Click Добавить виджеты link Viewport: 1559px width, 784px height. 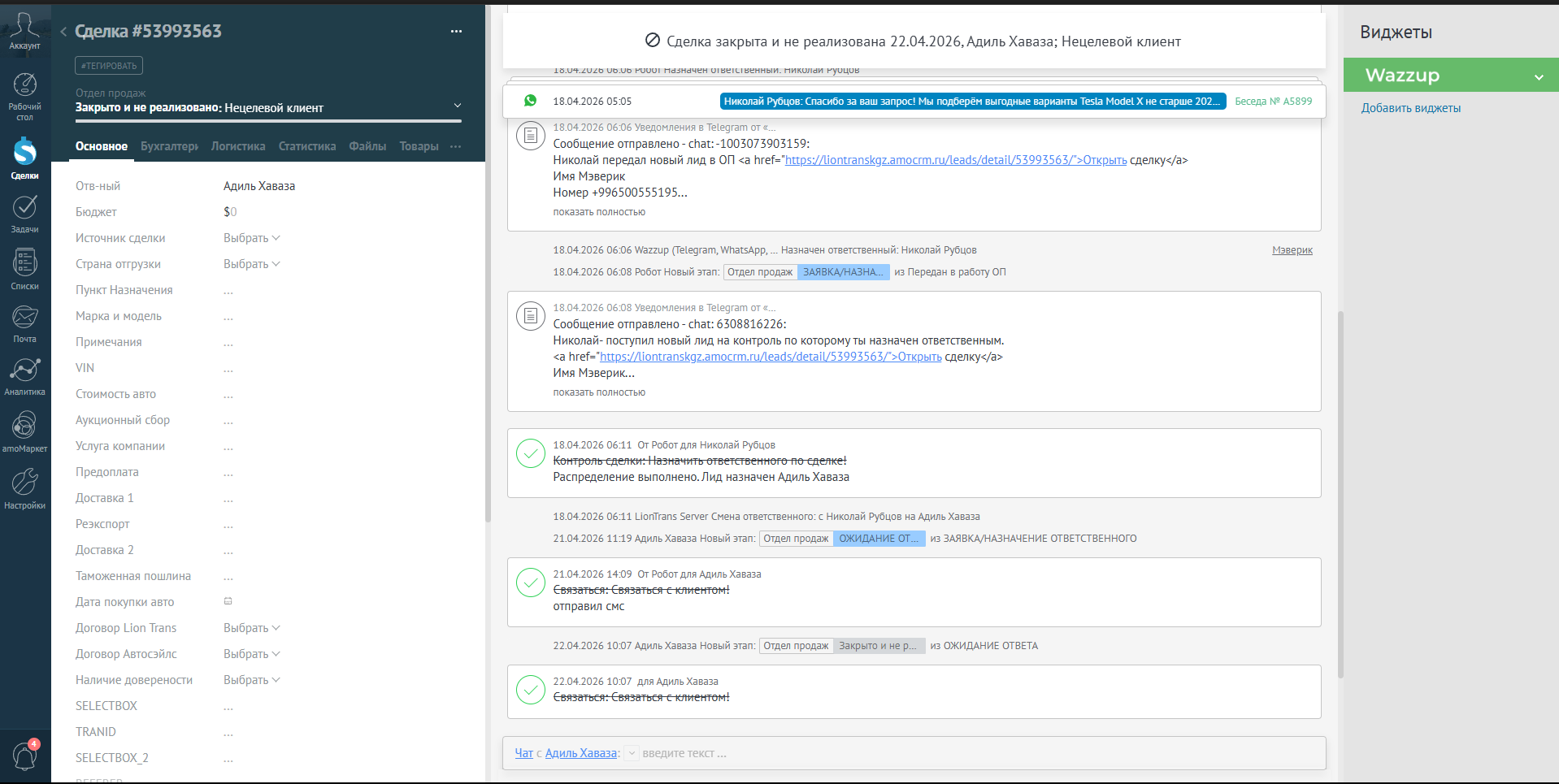tap(1411, 108)
